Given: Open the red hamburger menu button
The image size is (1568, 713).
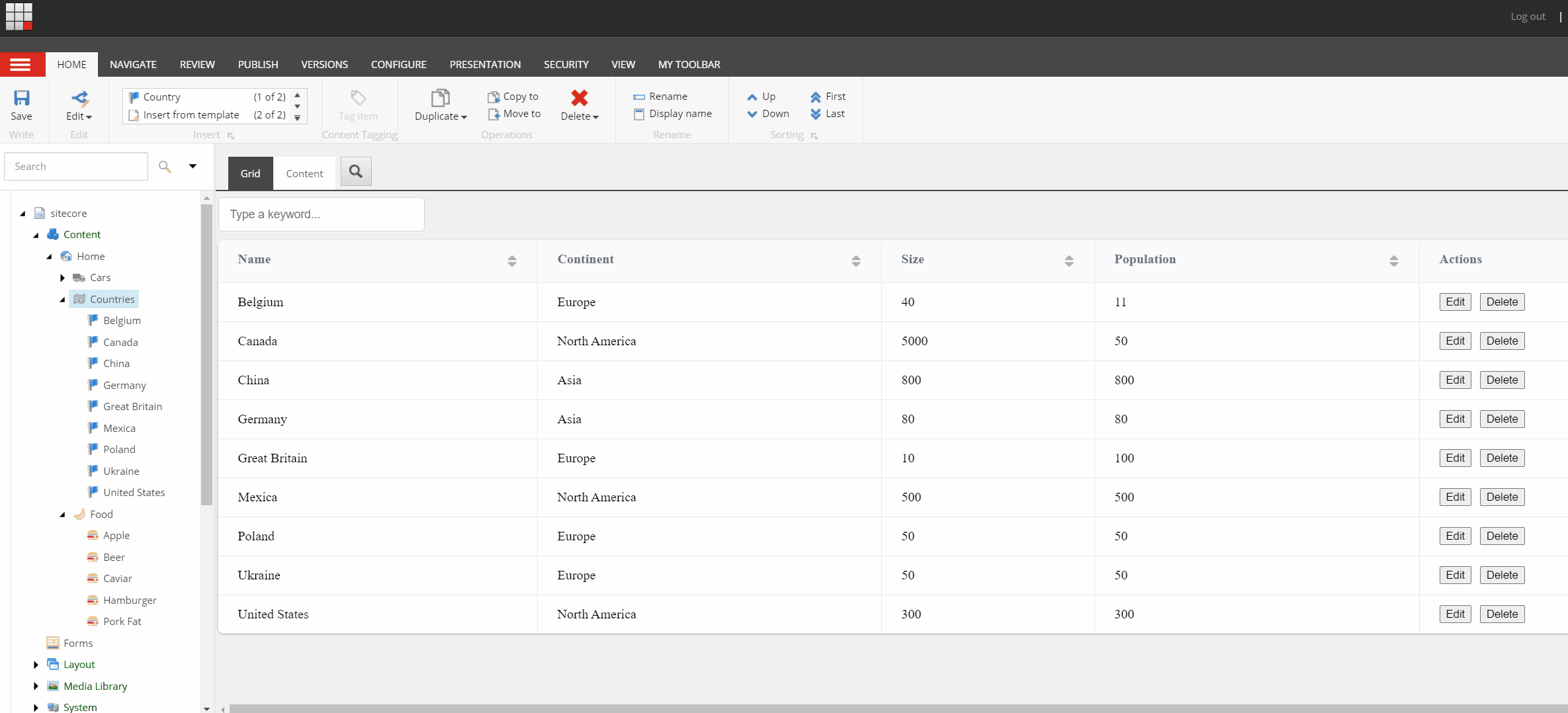Looking at the screenshot, I should pos(21,64).
